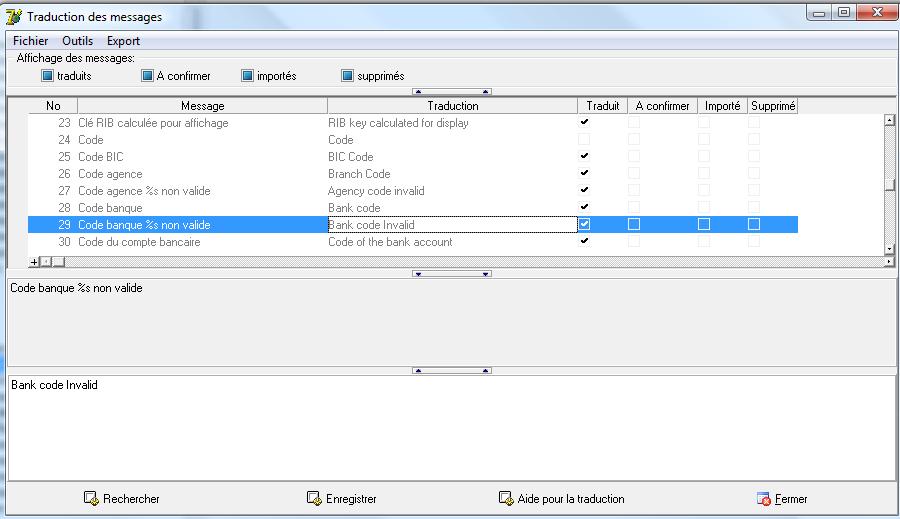Image resolution: width=900 pixels, height=519 pixels.
Task: Click the Traduction column header
Action: [452, 106]
